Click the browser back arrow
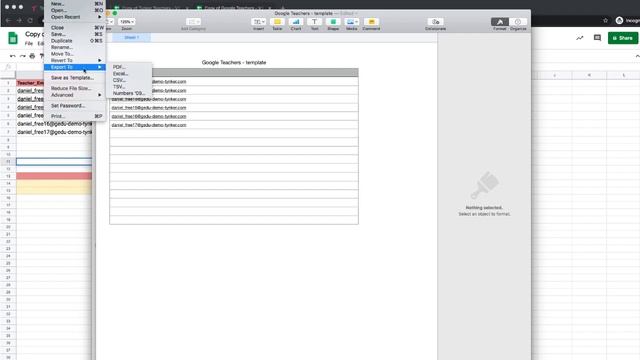Viewport: 640px width, 360px height. tap(9, 20)
